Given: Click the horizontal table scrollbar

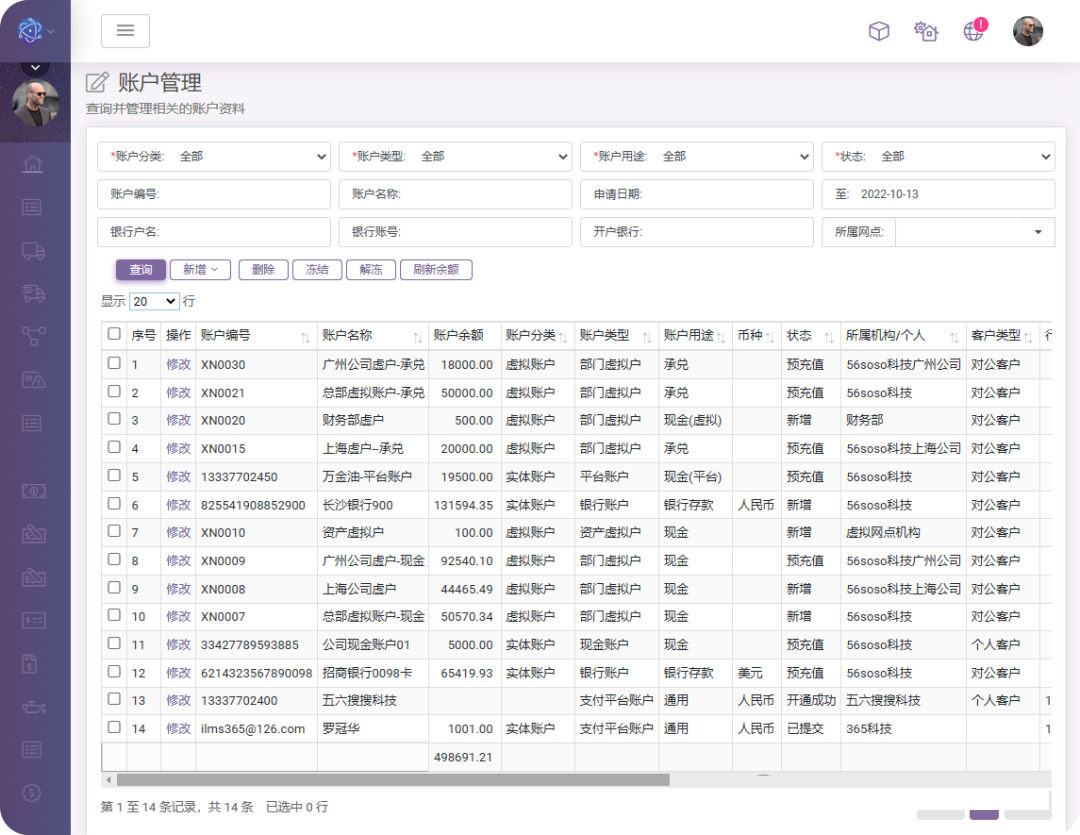Looking at the screenshot, I should [x=392, y=780].
